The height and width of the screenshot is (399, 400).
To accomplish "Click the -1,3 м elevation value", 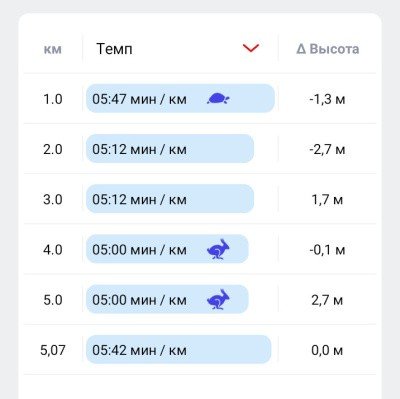I will pos(327,99).
